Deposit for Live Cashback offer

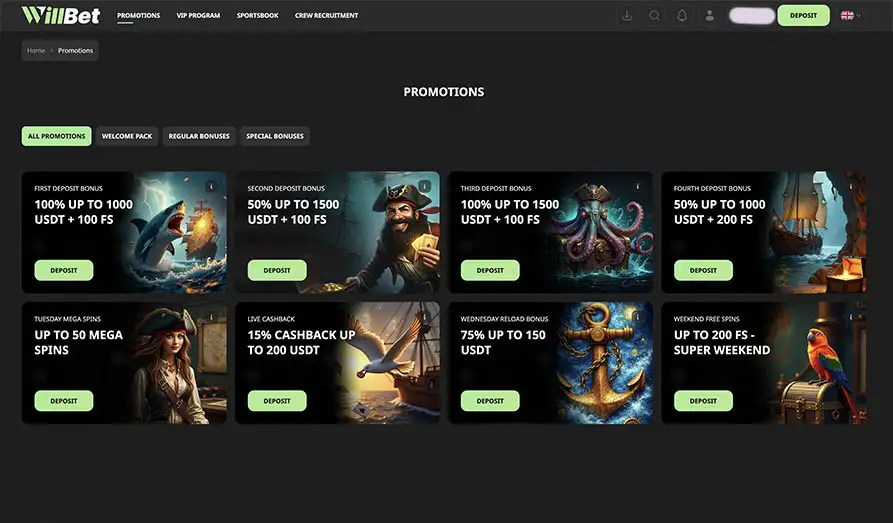tap(277, 401)
